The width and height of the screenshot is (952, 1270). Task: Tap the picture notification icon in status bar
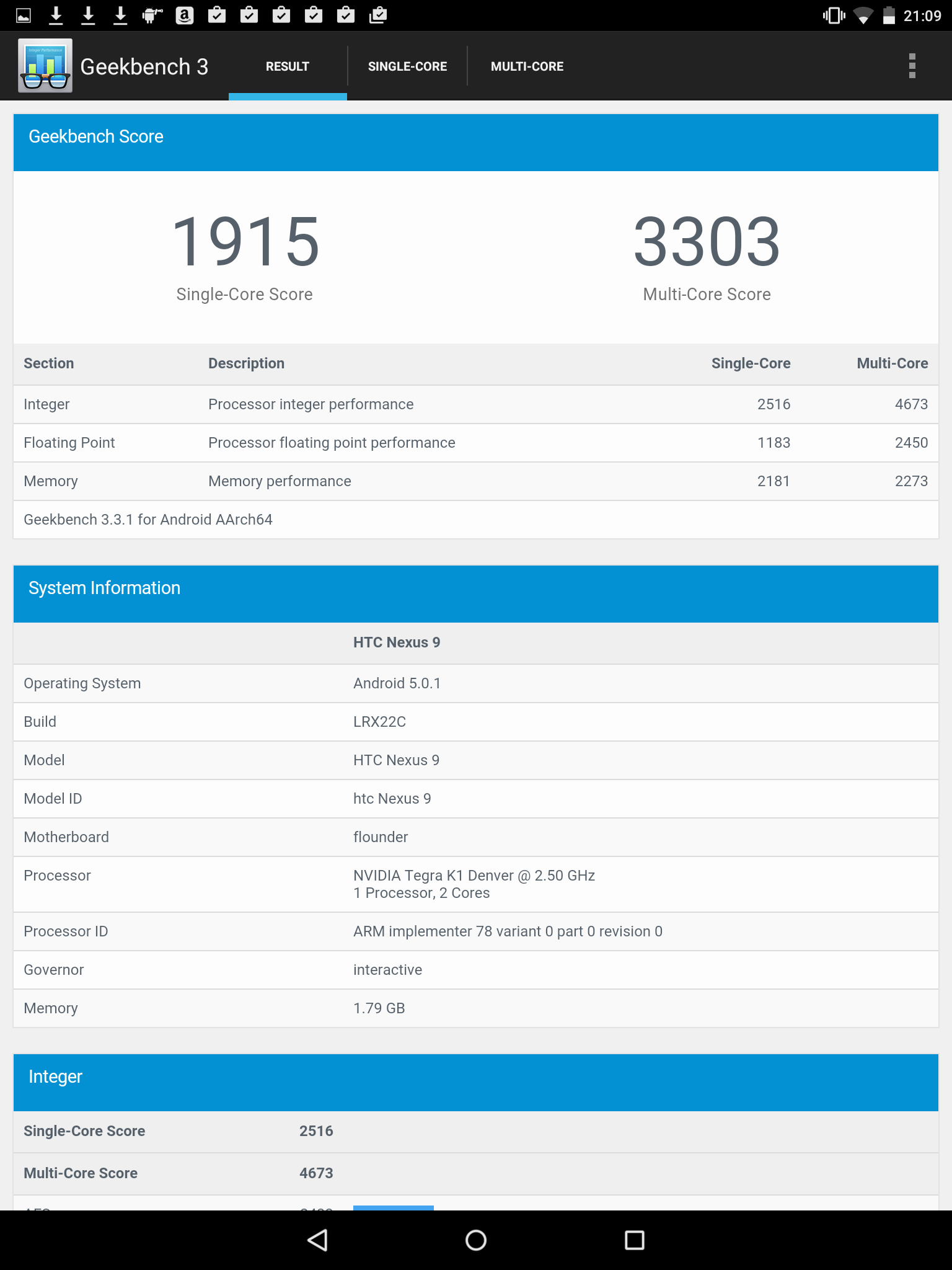pyautogui.click(x=24, y=16)
